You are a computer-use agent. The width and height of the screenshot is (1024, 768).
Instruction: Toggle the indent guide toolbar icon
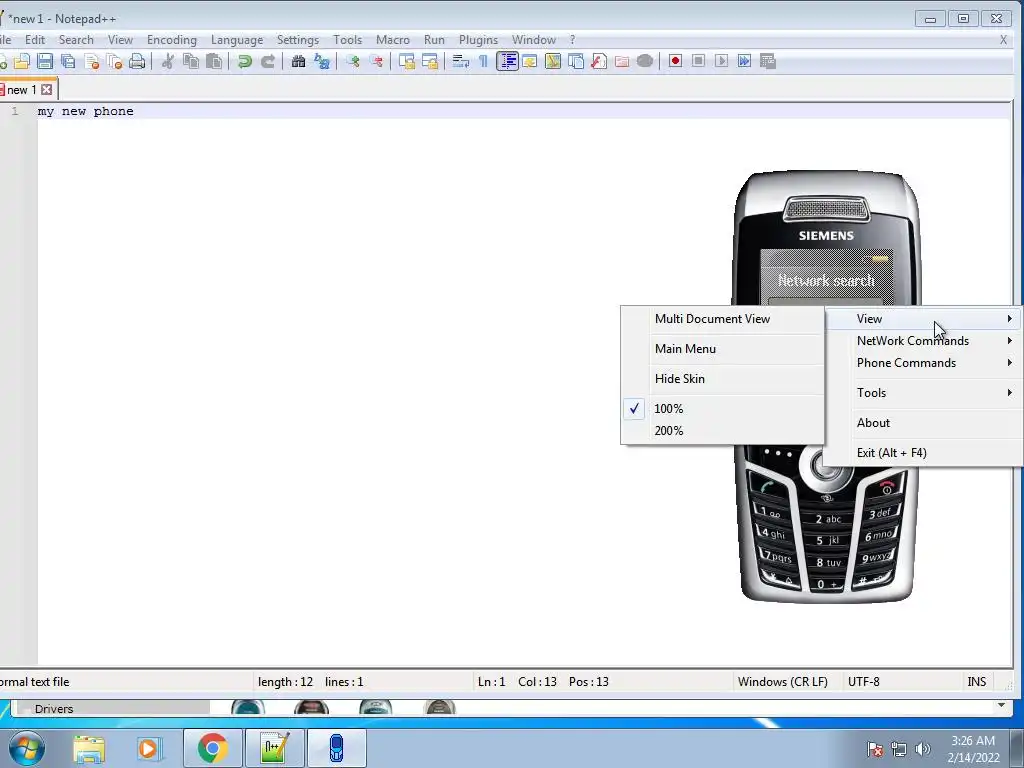507,61
